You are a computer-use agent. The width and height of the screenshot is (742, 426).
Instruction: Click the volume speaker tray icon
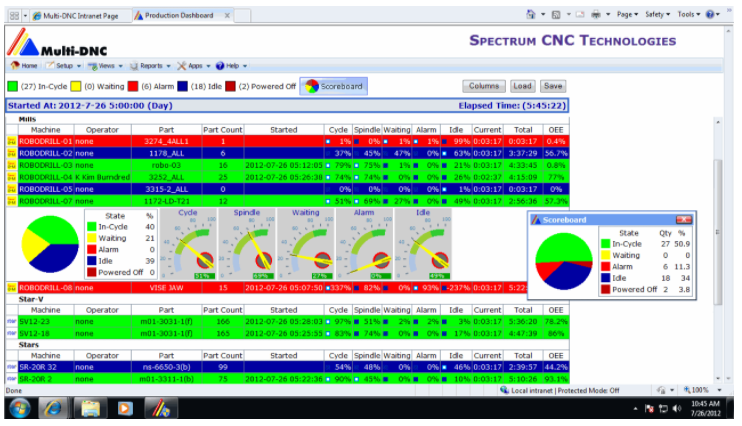pos(678,408)
